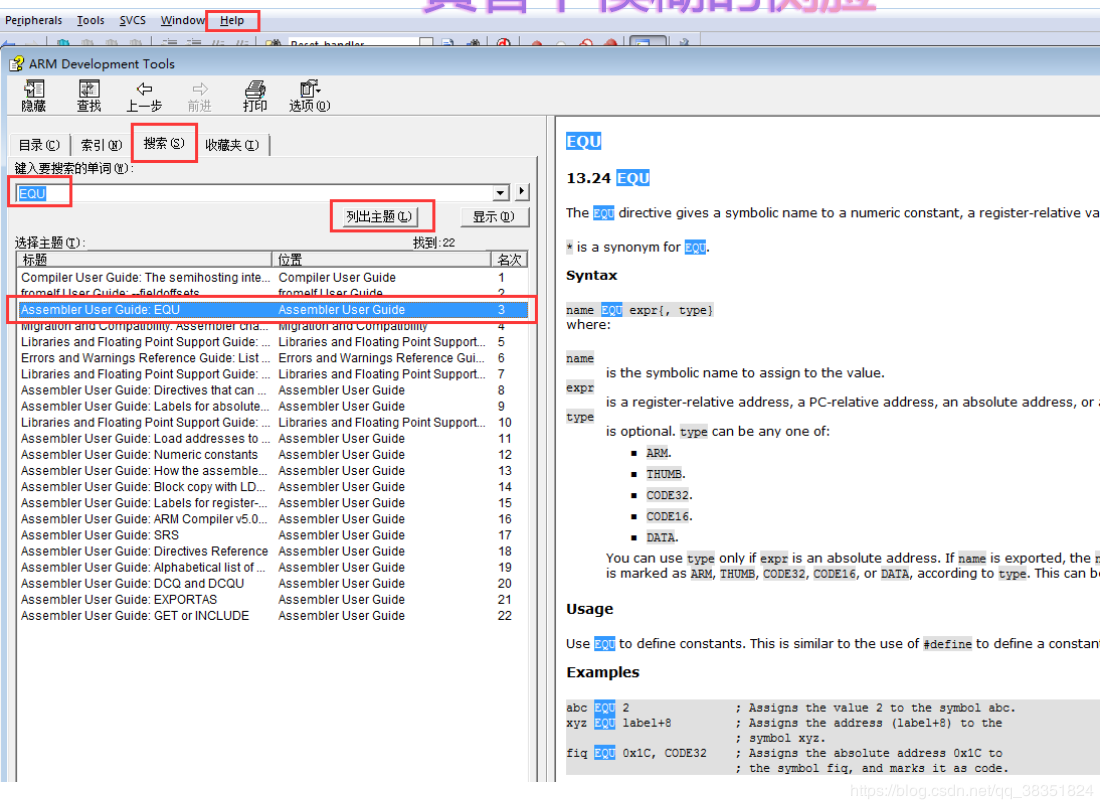Click 'THUMB.' in the type bullet list
The image size is (1103, 809).
click(x=665, y=474)
